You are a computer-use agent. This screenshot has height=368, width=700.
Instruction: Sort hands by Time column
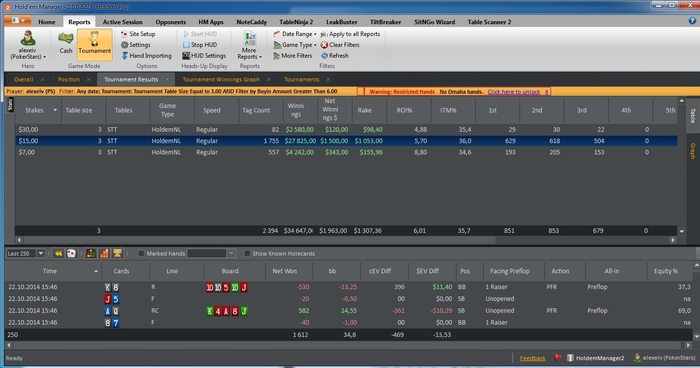click(50, 271)
